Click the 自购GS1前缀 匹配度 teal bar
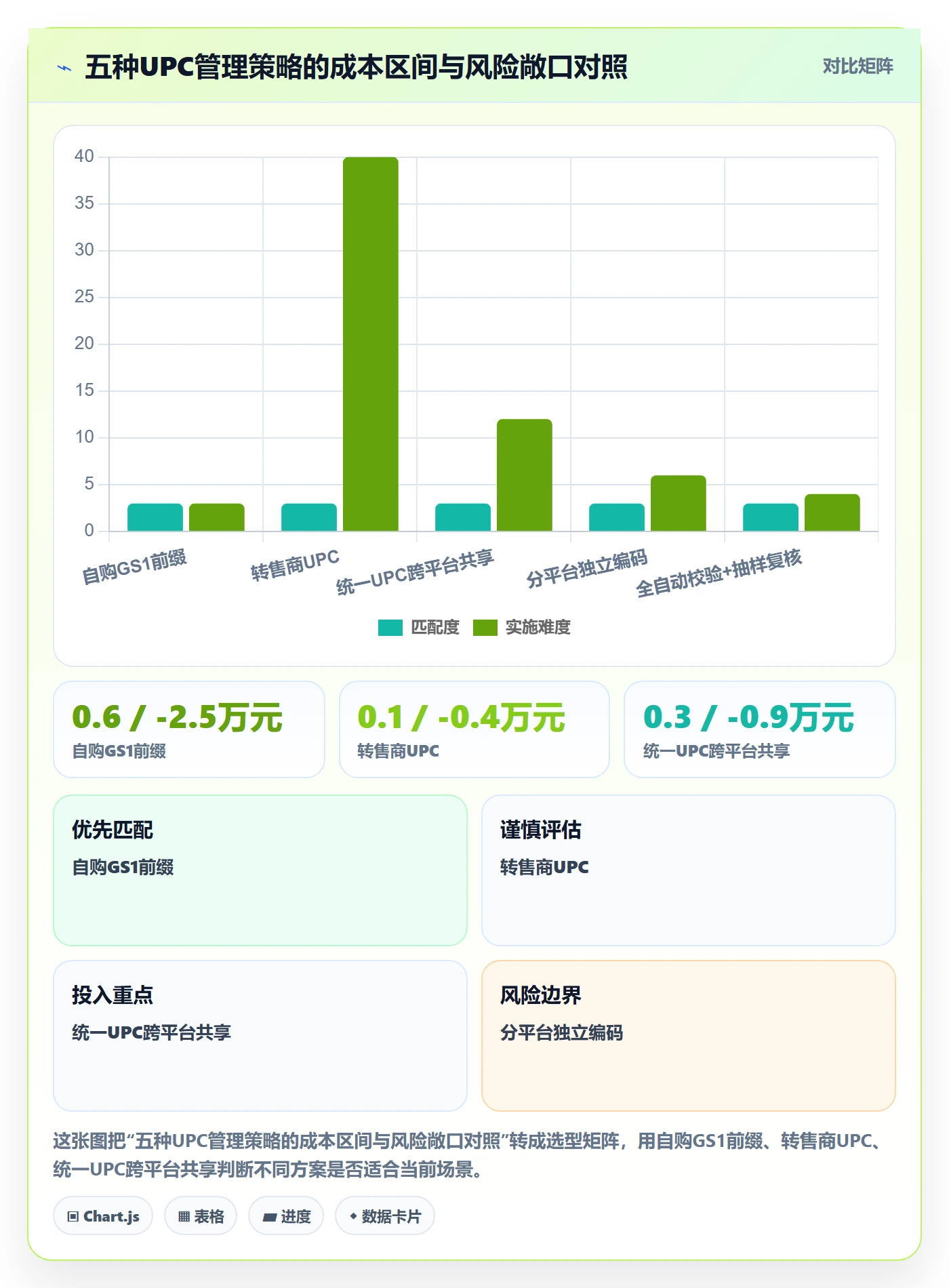This screenshot has width=949, height=1288. pos(155,517)
